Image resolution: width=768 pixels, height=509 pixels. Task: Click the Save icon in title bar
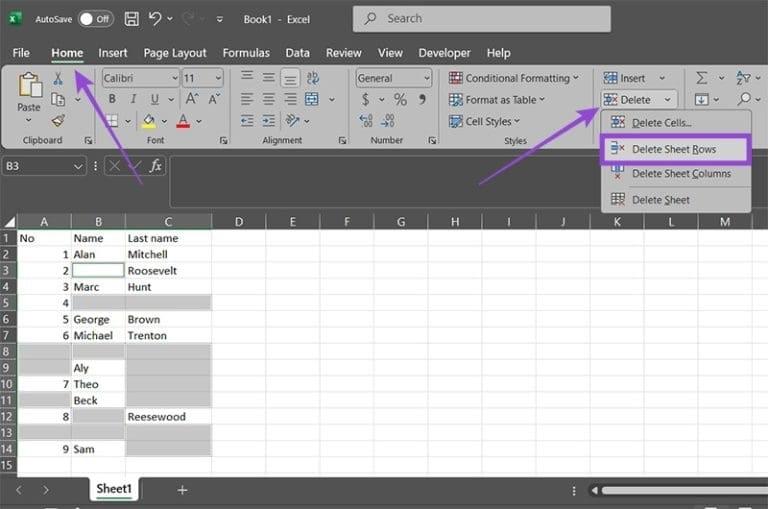(x=131, y=19)
